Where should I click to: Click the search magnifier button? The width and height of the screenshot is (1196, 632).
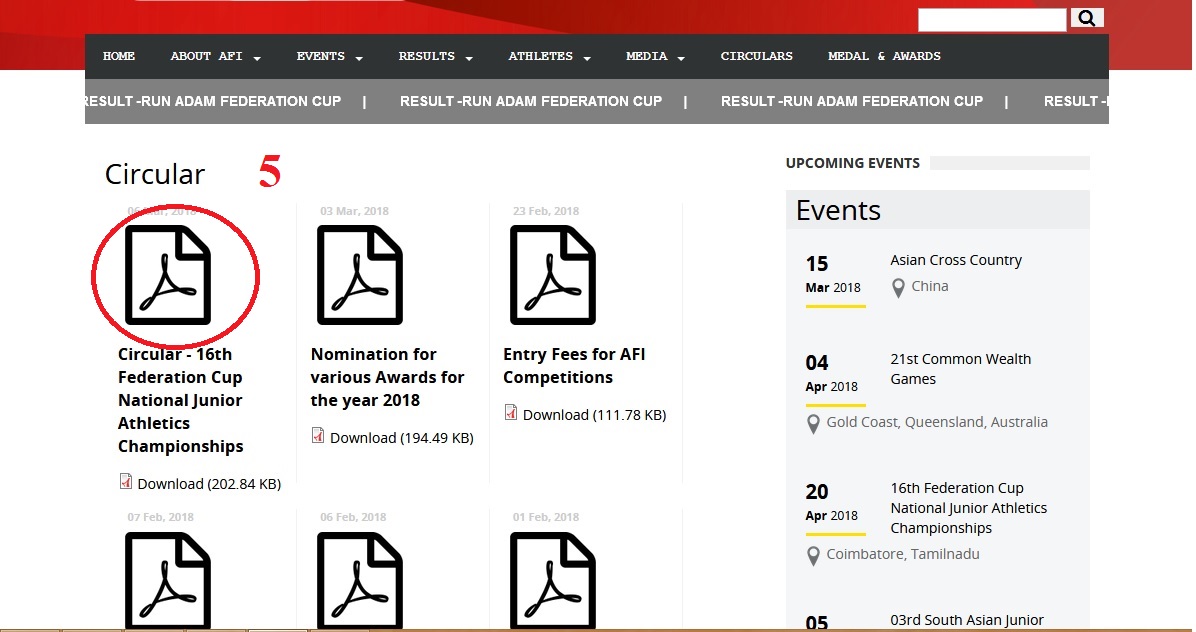tap(1087, 18)
